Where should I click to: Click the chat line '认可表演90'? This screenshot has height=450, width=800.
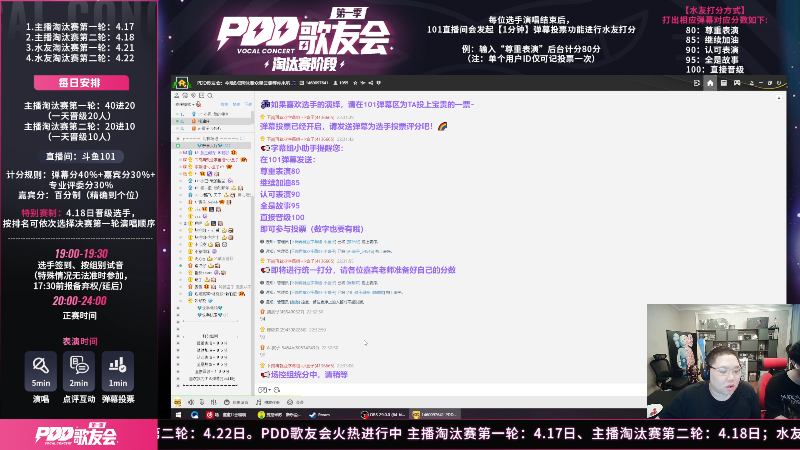280,194
